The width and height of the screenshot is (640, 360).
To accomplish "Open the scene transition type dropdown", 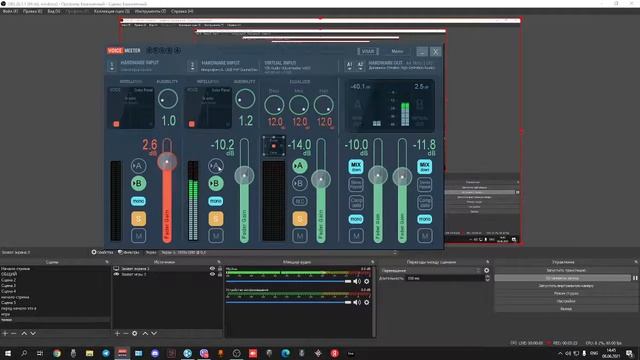I will tap(431, 270).
